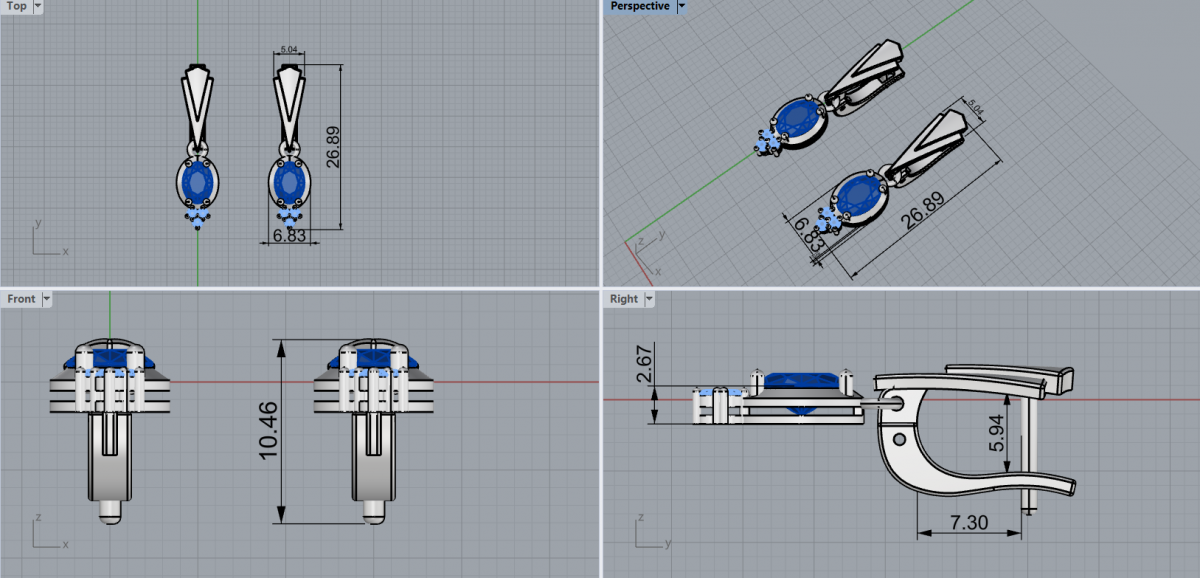Expand the Right viewport menu arrow

point(648,298)
